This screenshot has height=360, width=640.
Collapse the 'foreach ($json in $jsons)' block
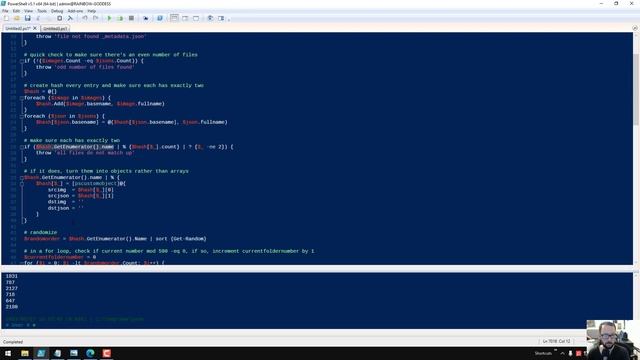point(22,116)
